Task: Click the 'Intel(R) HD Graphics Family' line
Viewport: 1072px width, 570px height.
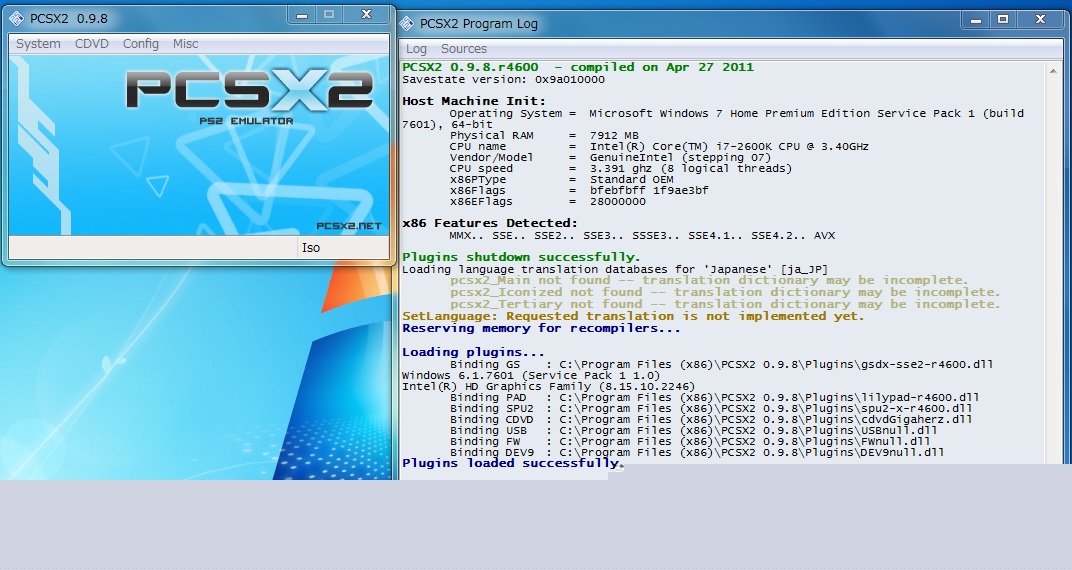Action: [548, 387]
